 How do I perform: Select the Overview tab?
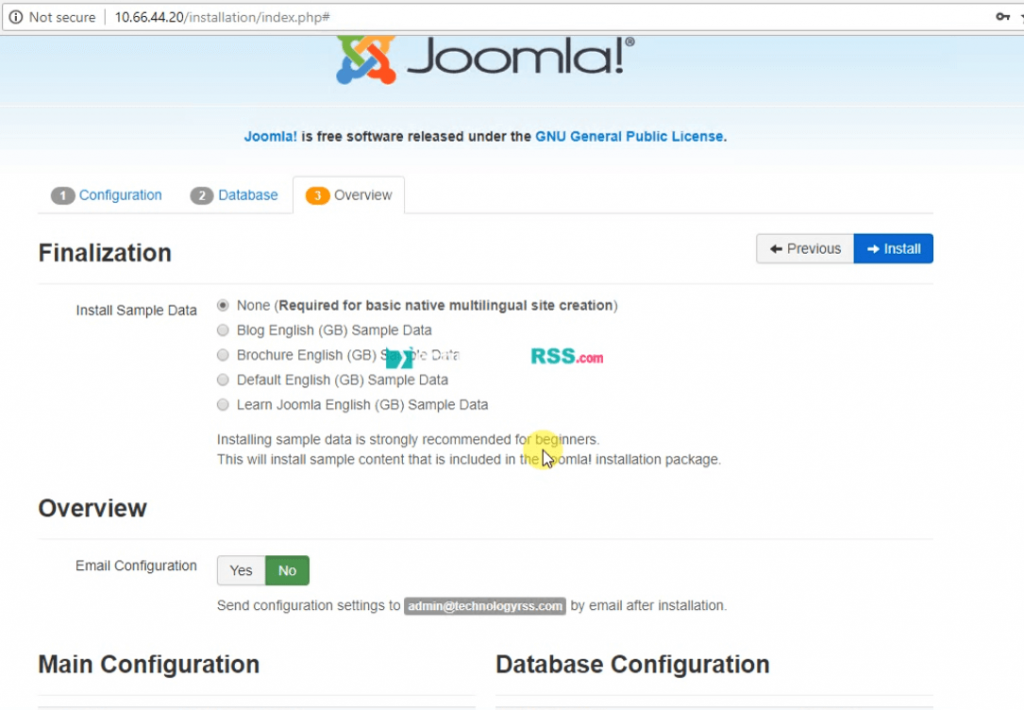point(349,195)
